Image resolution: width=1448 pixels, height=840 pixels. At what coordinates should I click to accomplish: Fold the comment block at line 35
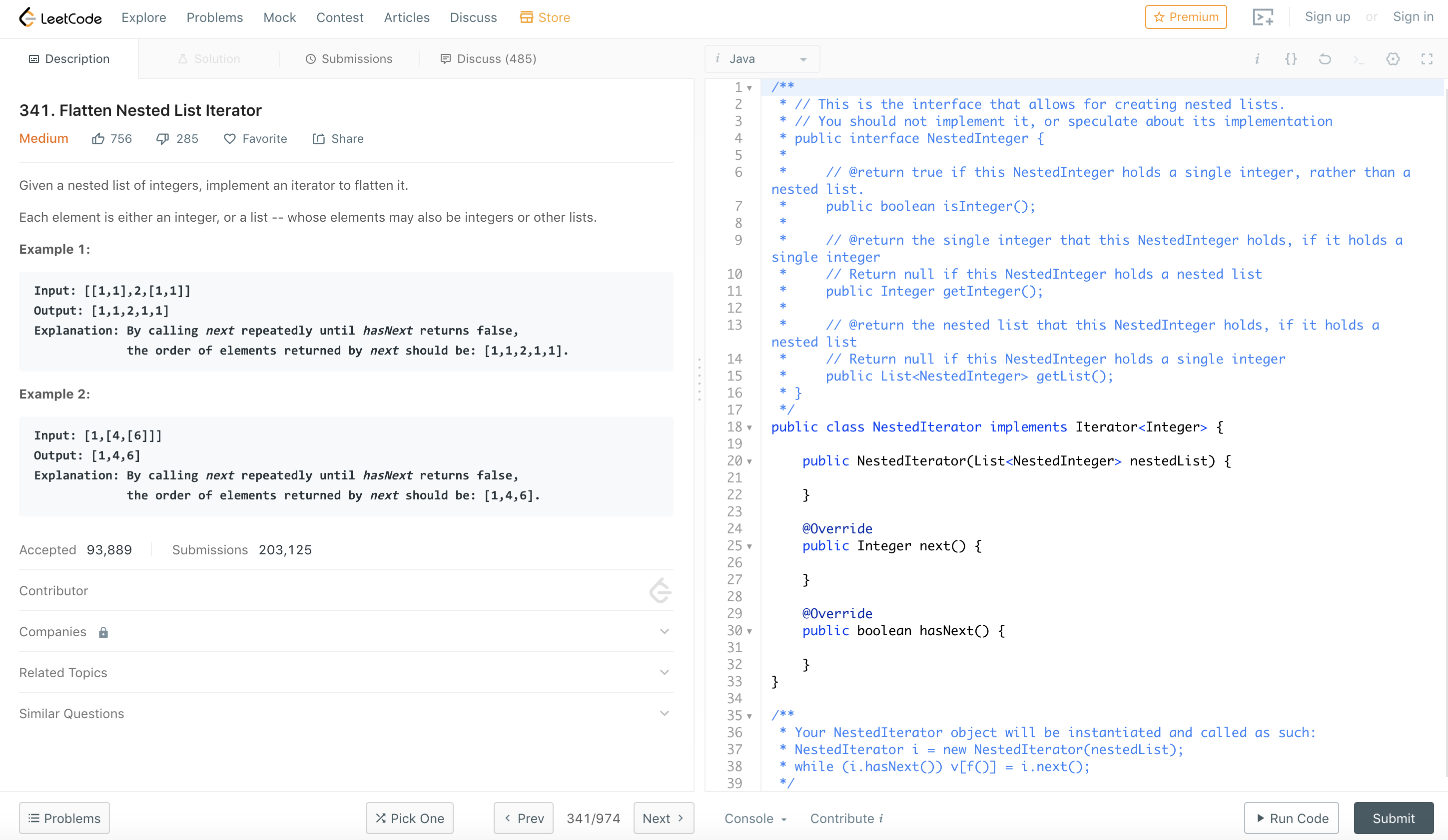pyautogui.click(x=749, y=716)
